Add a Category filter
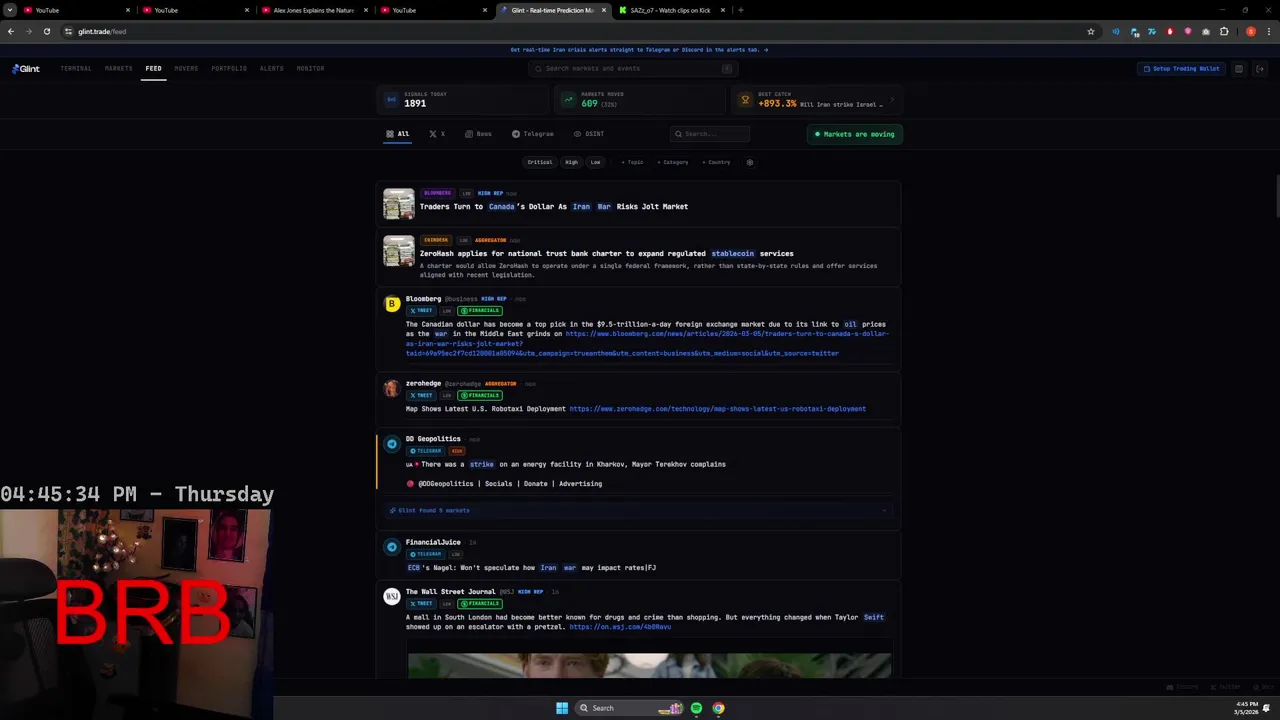The width and height of the screenshot is (1280, 720). 673,162
